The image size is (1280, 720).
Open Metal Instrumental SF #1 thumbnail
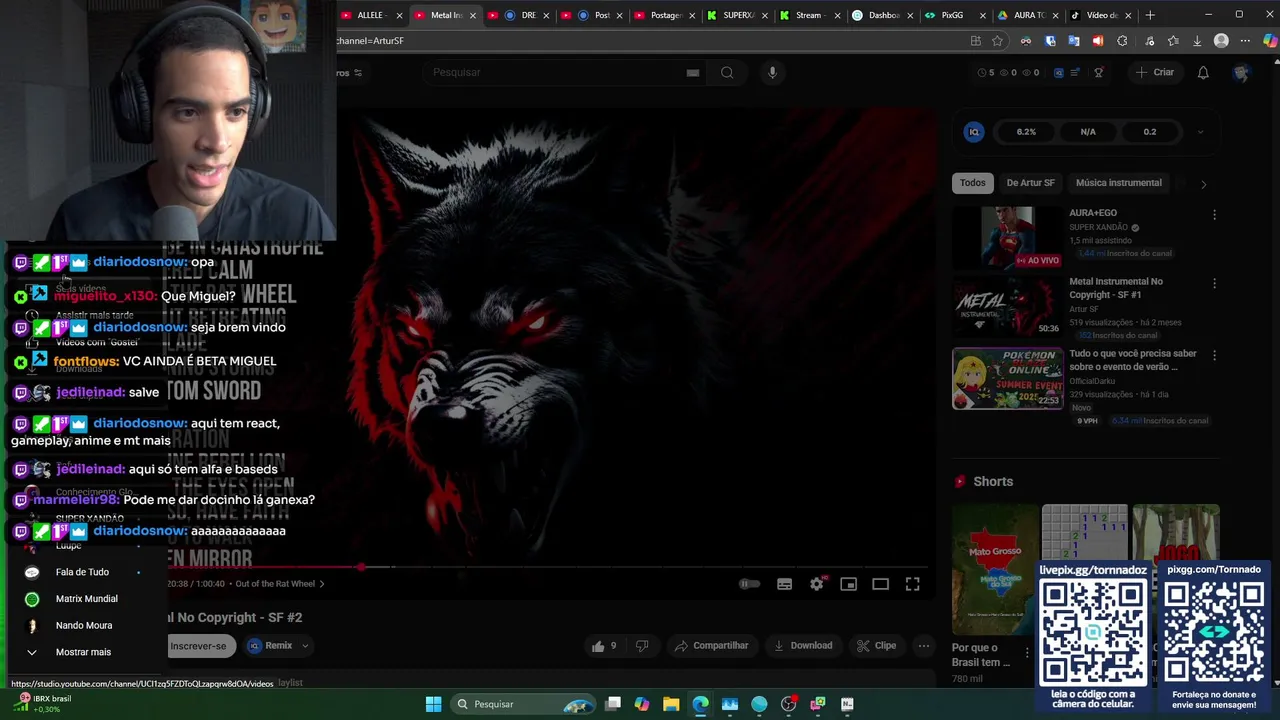(x=1007, y=307)
